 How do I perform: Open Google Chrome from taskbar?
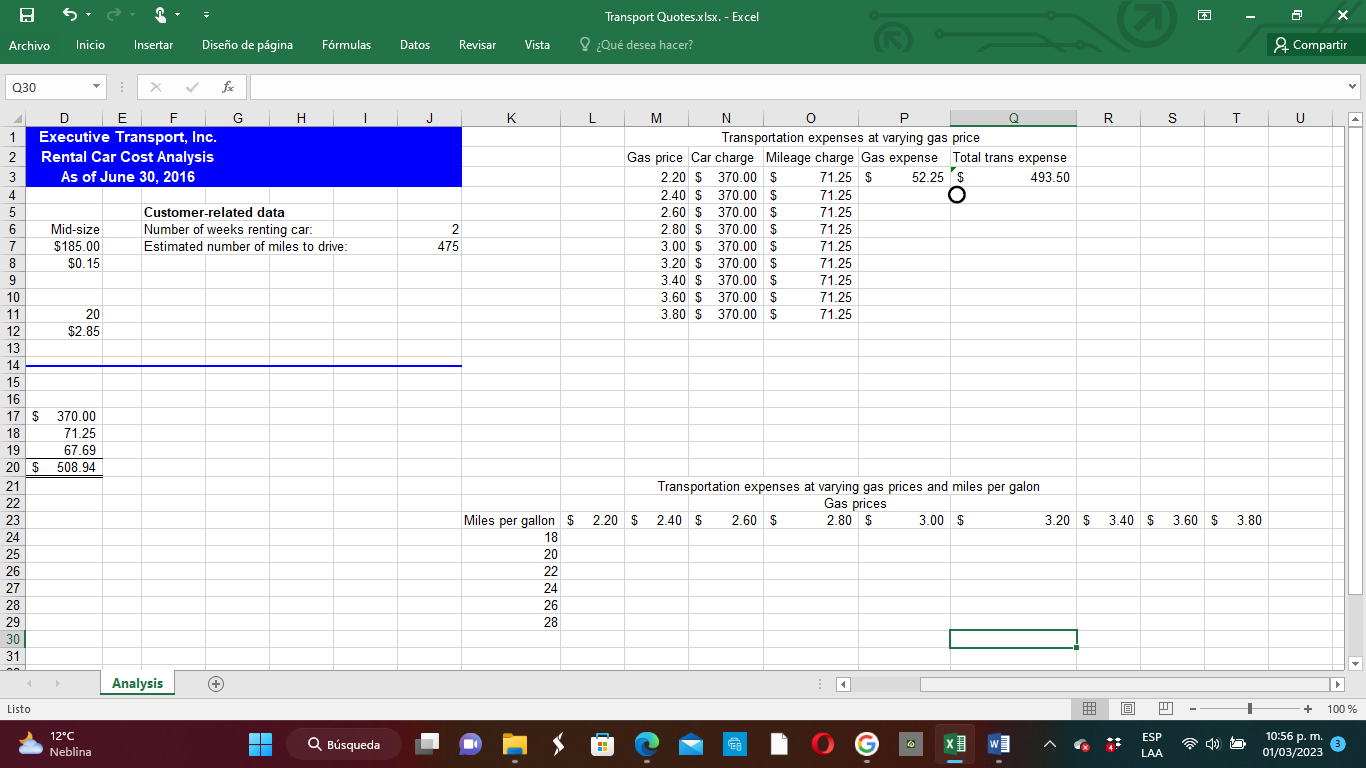tap(867, 744)
